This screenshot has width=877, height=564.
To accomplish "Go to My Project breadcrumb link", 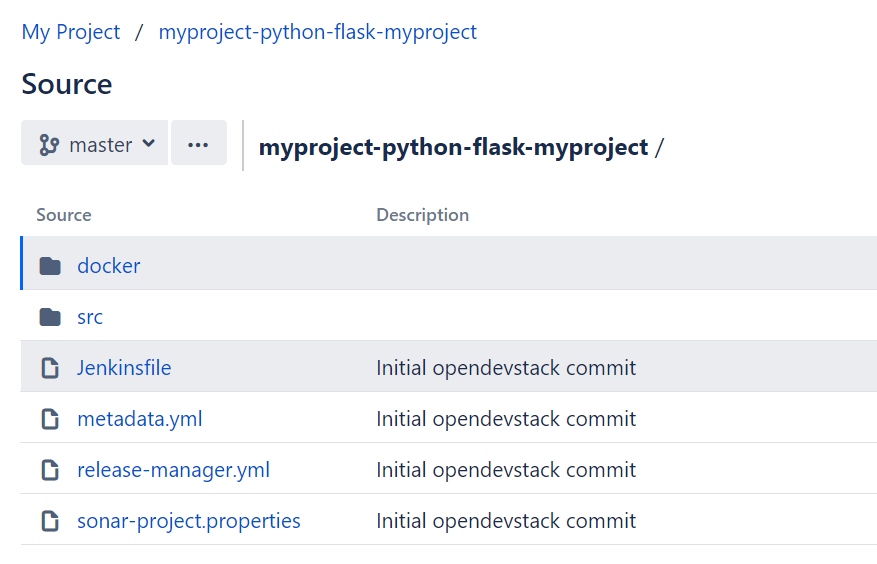I will coord(70,32).
